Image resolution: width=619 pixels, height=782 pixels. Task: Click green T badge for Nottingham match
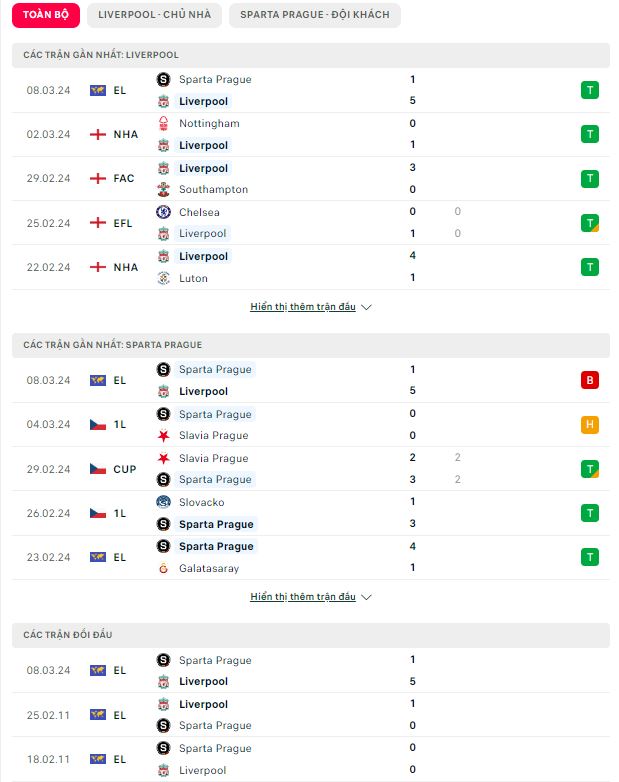590,134
